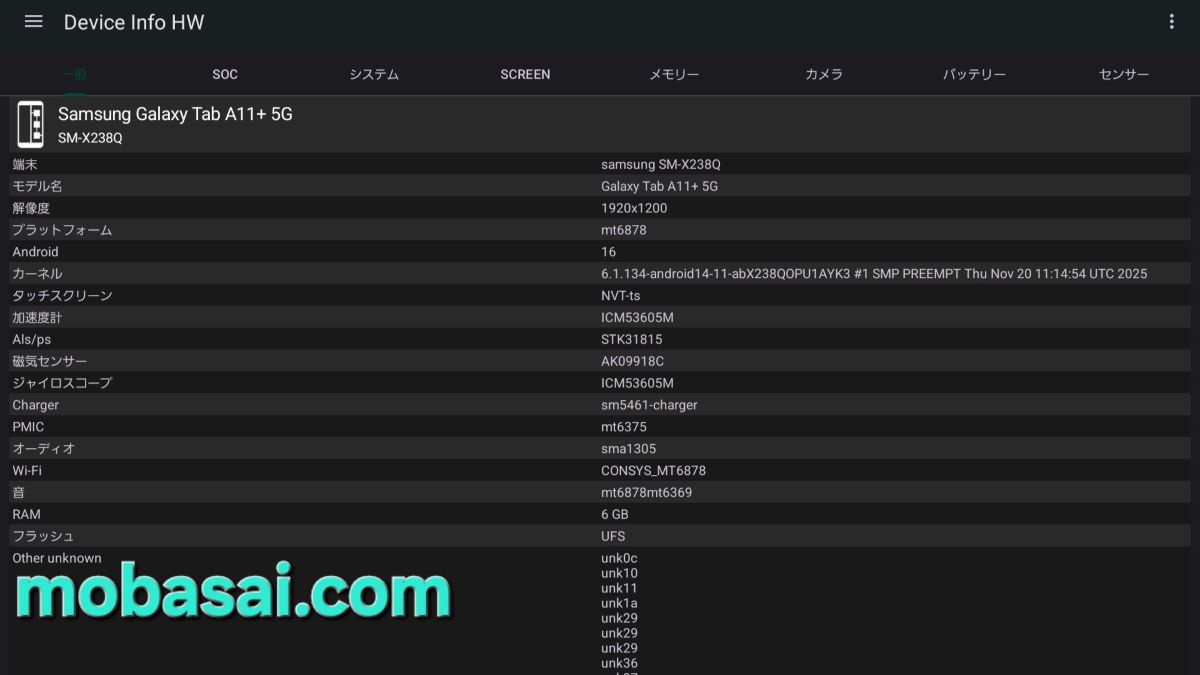Screen dimensions: 1200x675
Task: Select the 解像度 1920x1200 row
Action: [x=600, y=208]
